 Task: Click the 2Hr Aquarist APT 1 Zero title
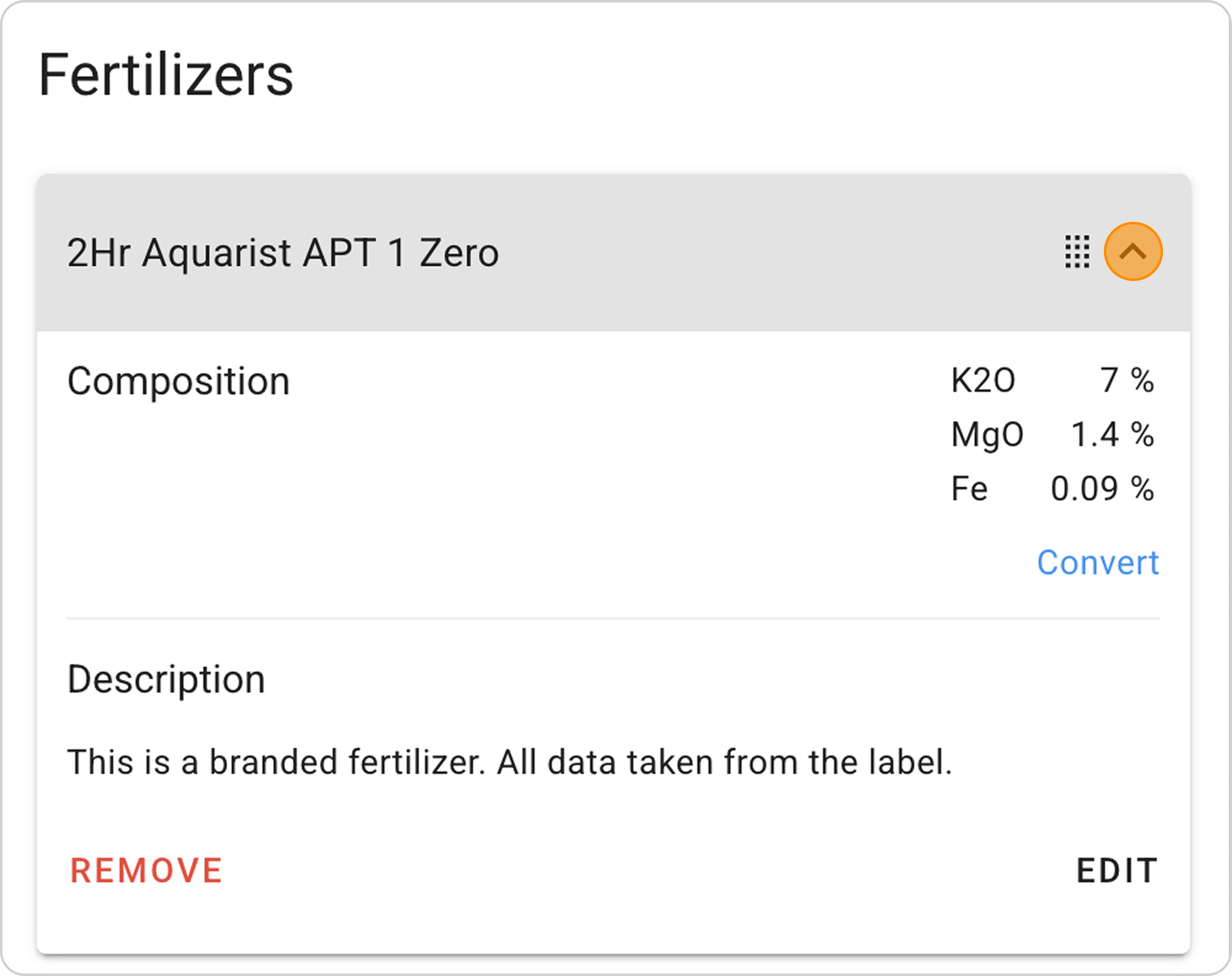pos(283,253)
